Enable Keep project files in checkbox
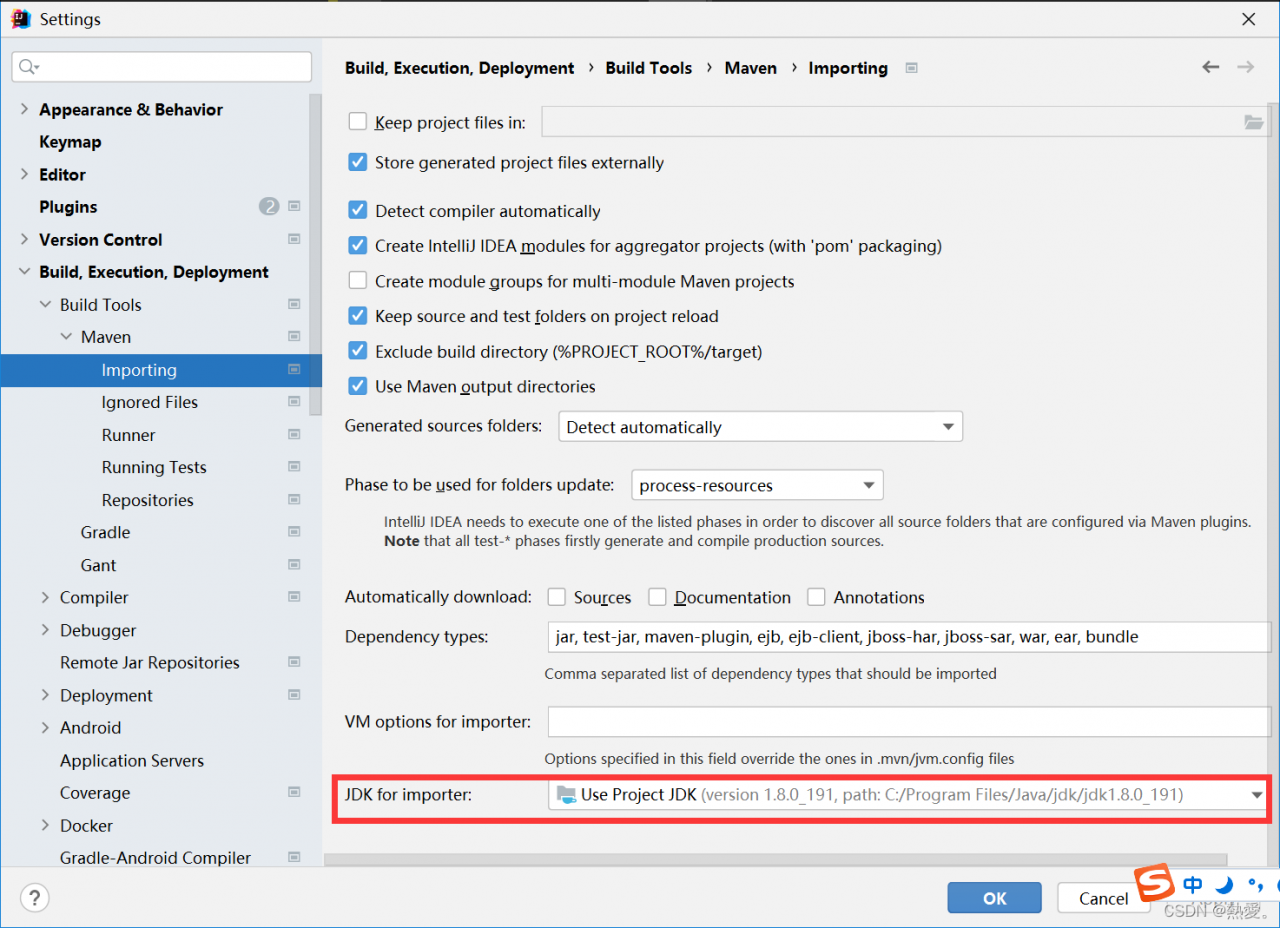This screenshot has height=928, width=1280. pos(357,122)
